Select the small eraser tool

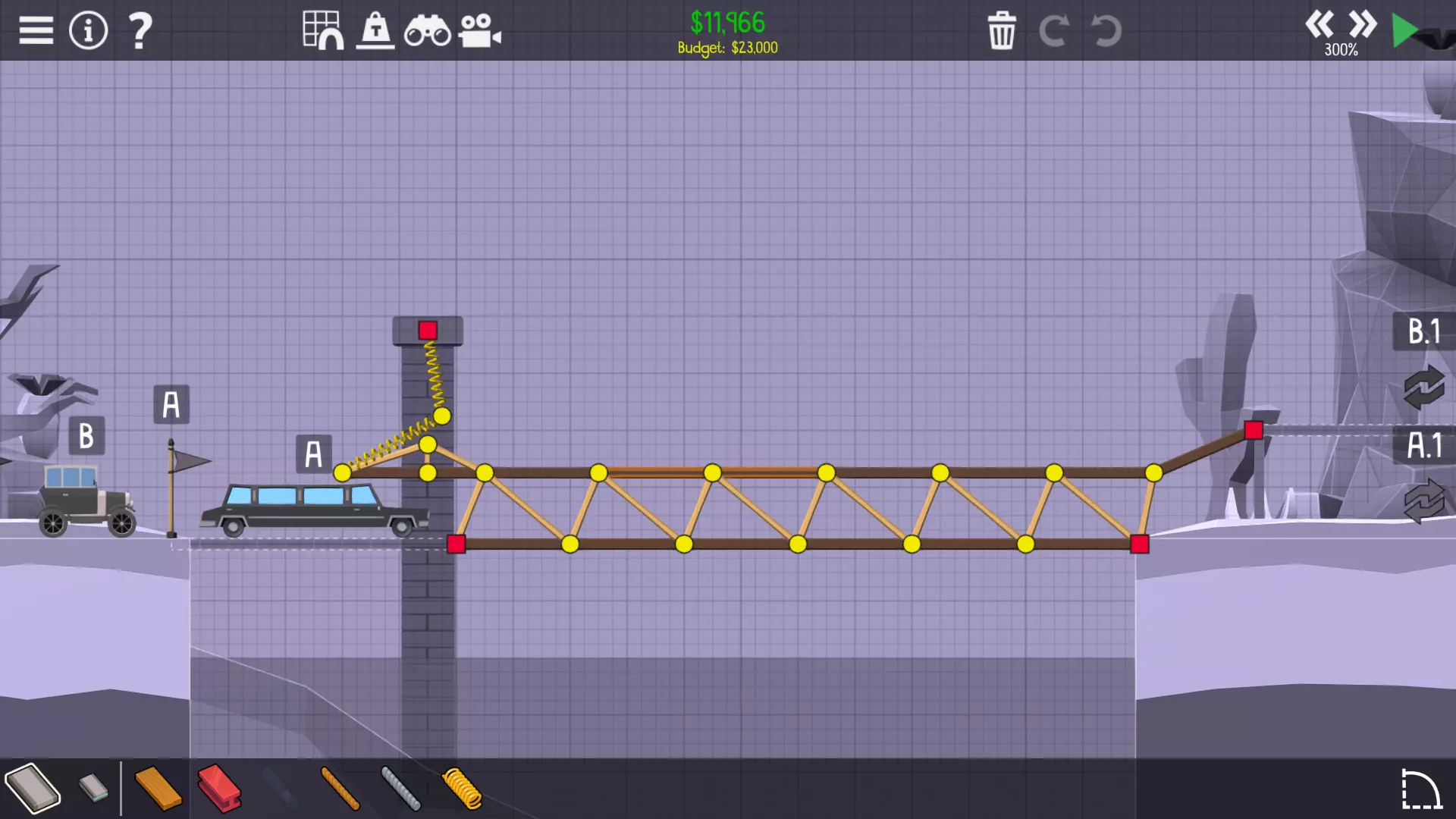[94, 789]
